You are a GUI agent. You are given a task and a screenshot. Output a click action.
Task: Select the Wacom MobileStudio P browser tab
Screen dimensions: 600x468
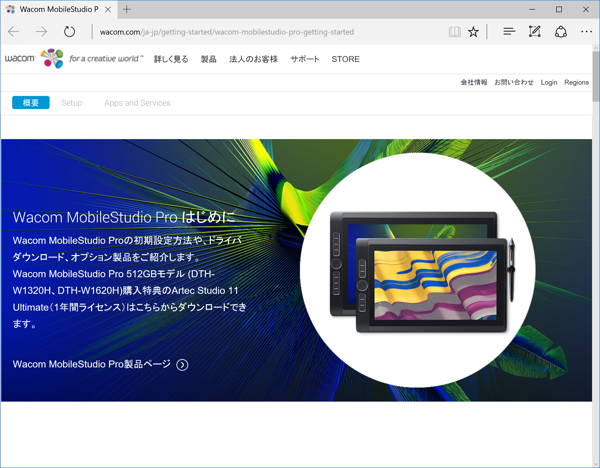pyautogui.click(x=58, y=10)
